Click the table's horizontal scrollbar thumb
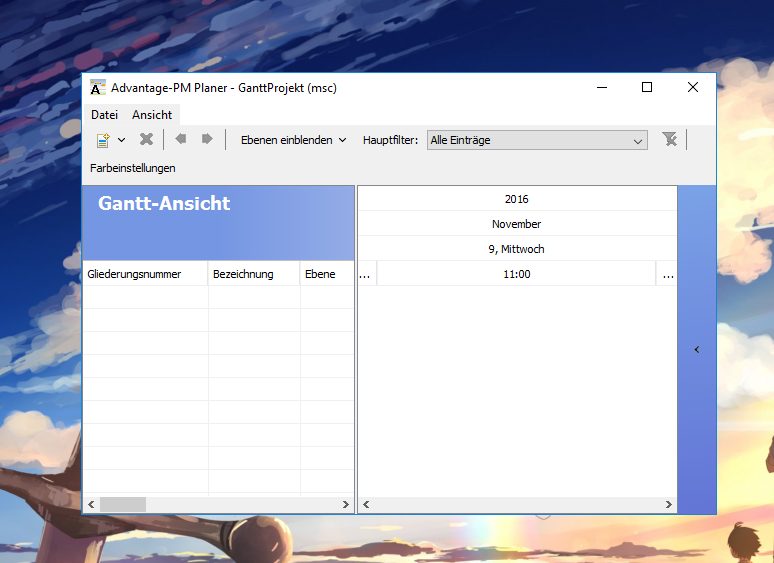The image size is (774, 563). pyautogui.click(x=123, y=504)
